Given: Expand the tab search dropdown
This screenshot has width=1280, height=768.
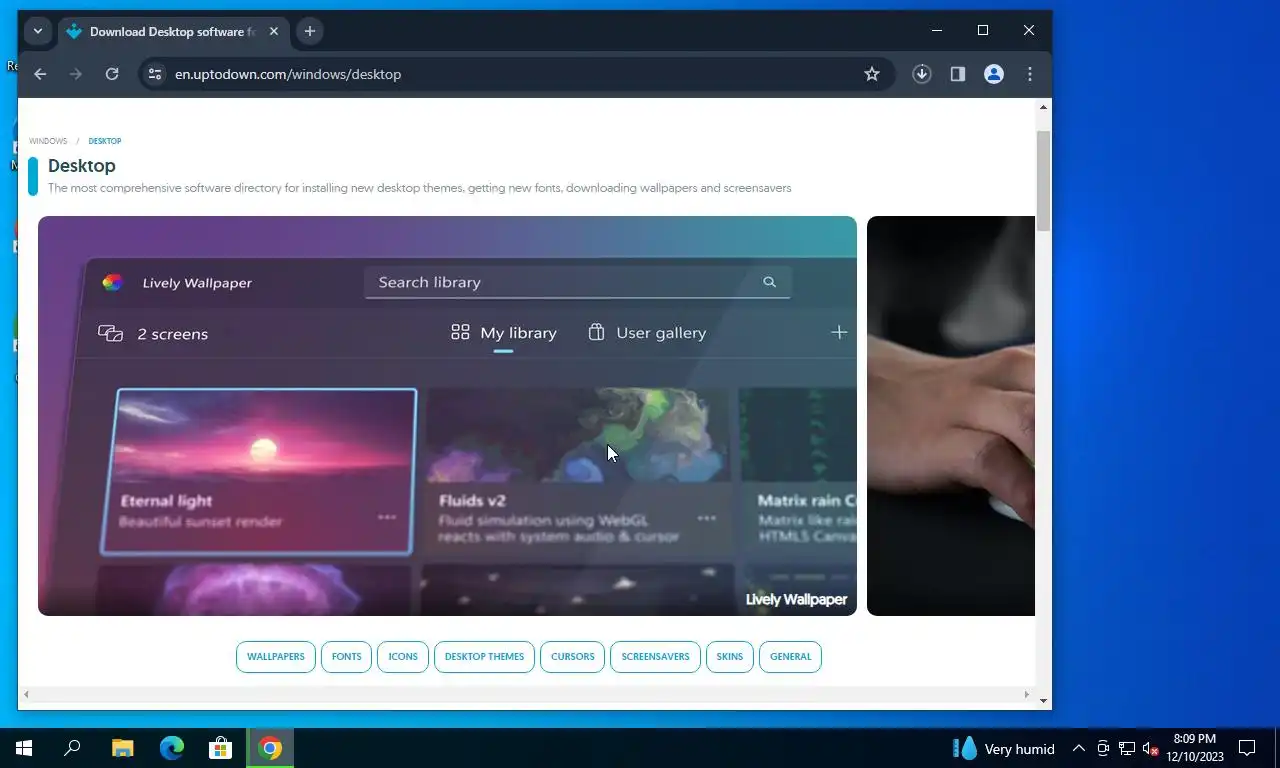Looking at the screenshot, I should (x=38, y=31).
